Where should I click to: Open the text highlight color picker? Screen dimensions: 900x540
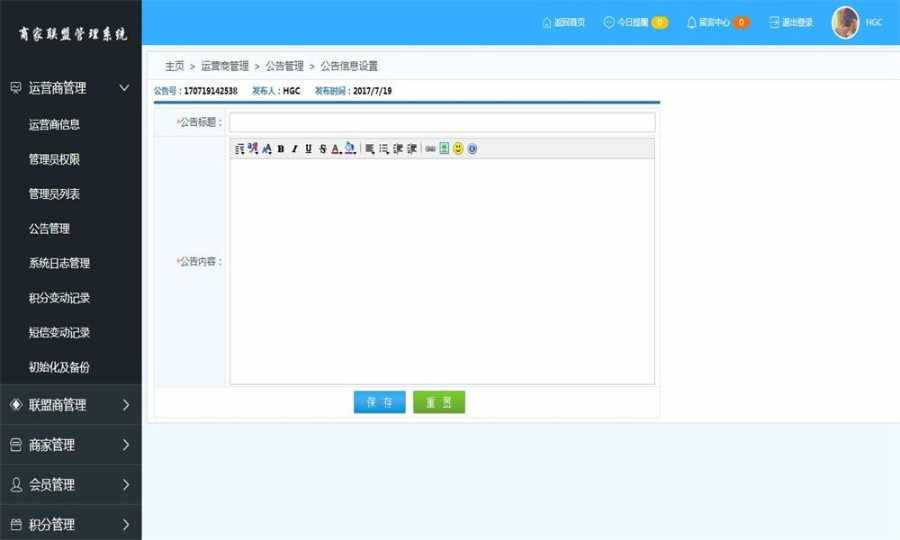point(350,149)
